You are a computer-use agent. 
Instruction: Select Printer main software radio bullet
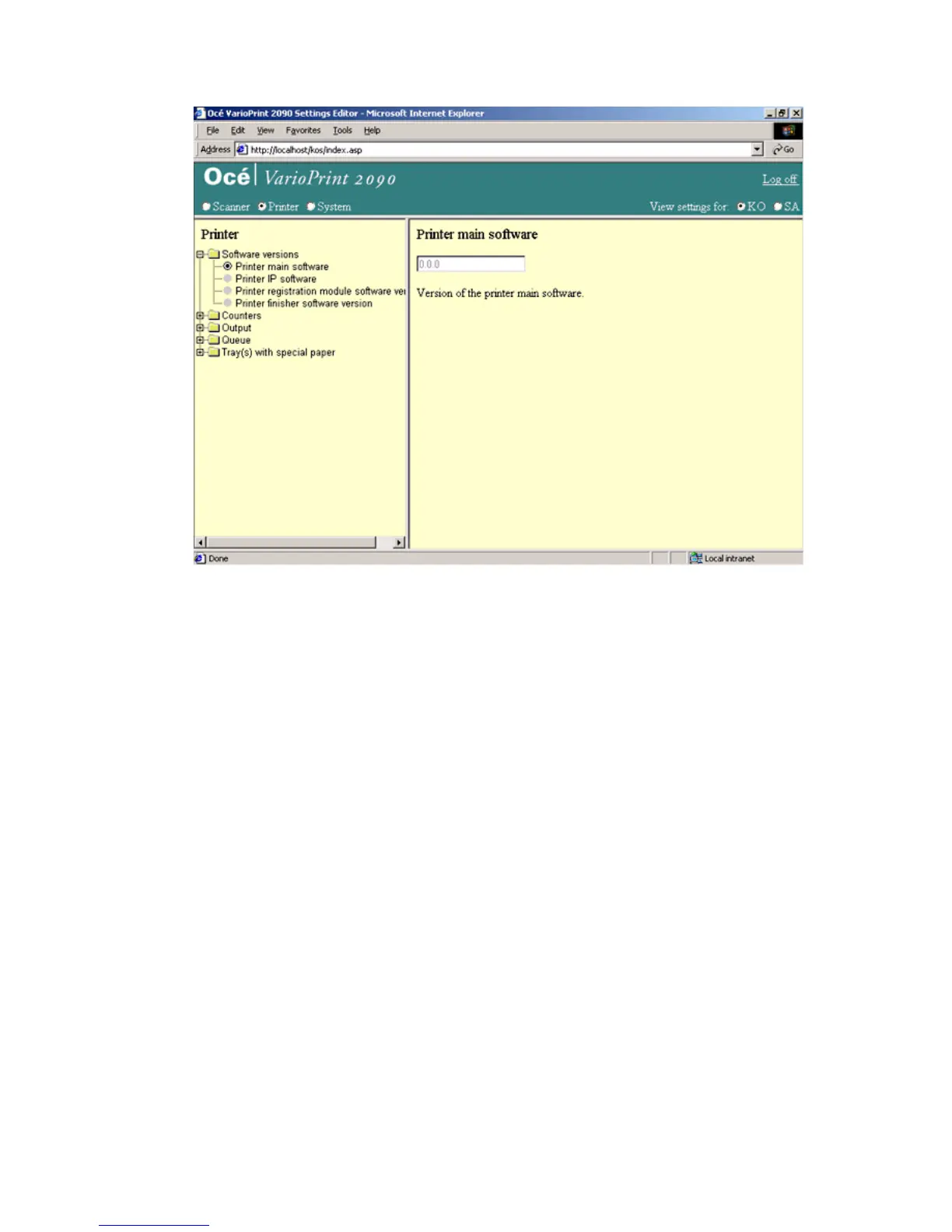228,267
